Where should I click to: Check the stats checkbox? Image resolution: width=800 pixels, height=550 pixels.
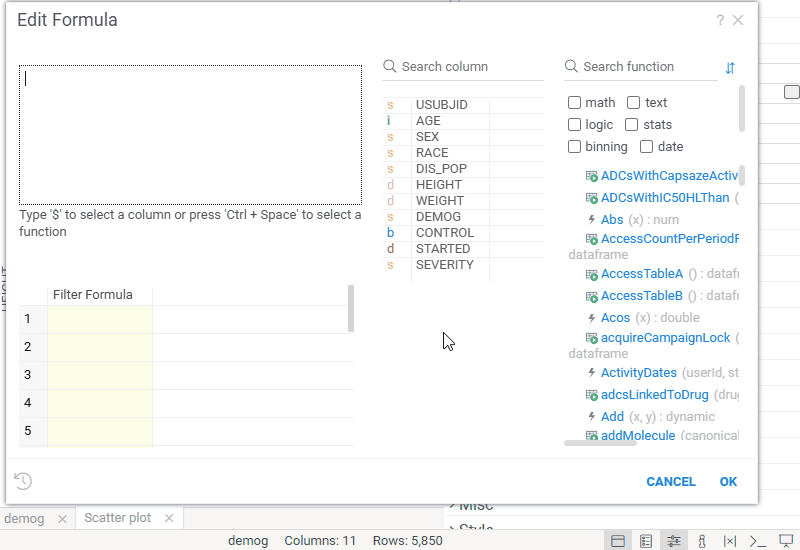[632, 125]
